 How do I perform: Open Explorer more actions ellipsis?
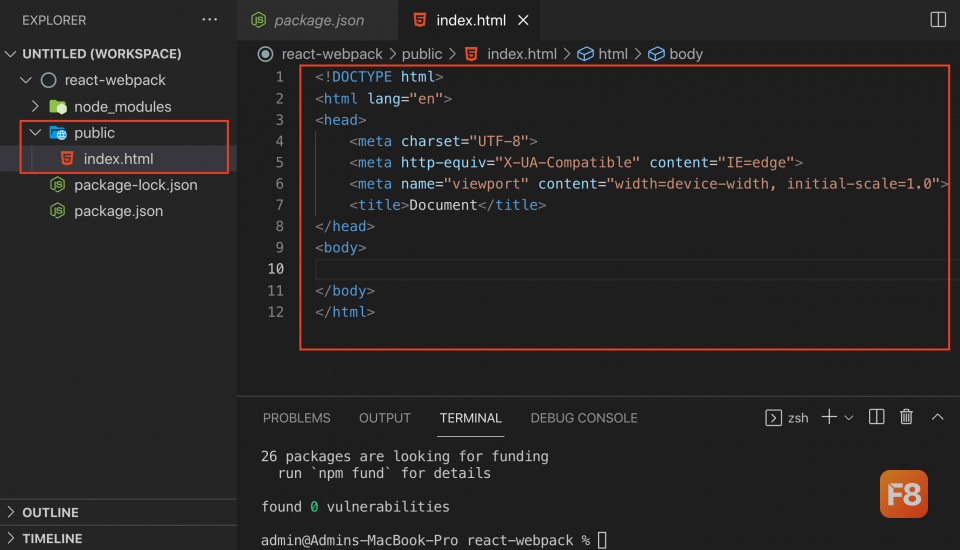(x=209, y=20)
